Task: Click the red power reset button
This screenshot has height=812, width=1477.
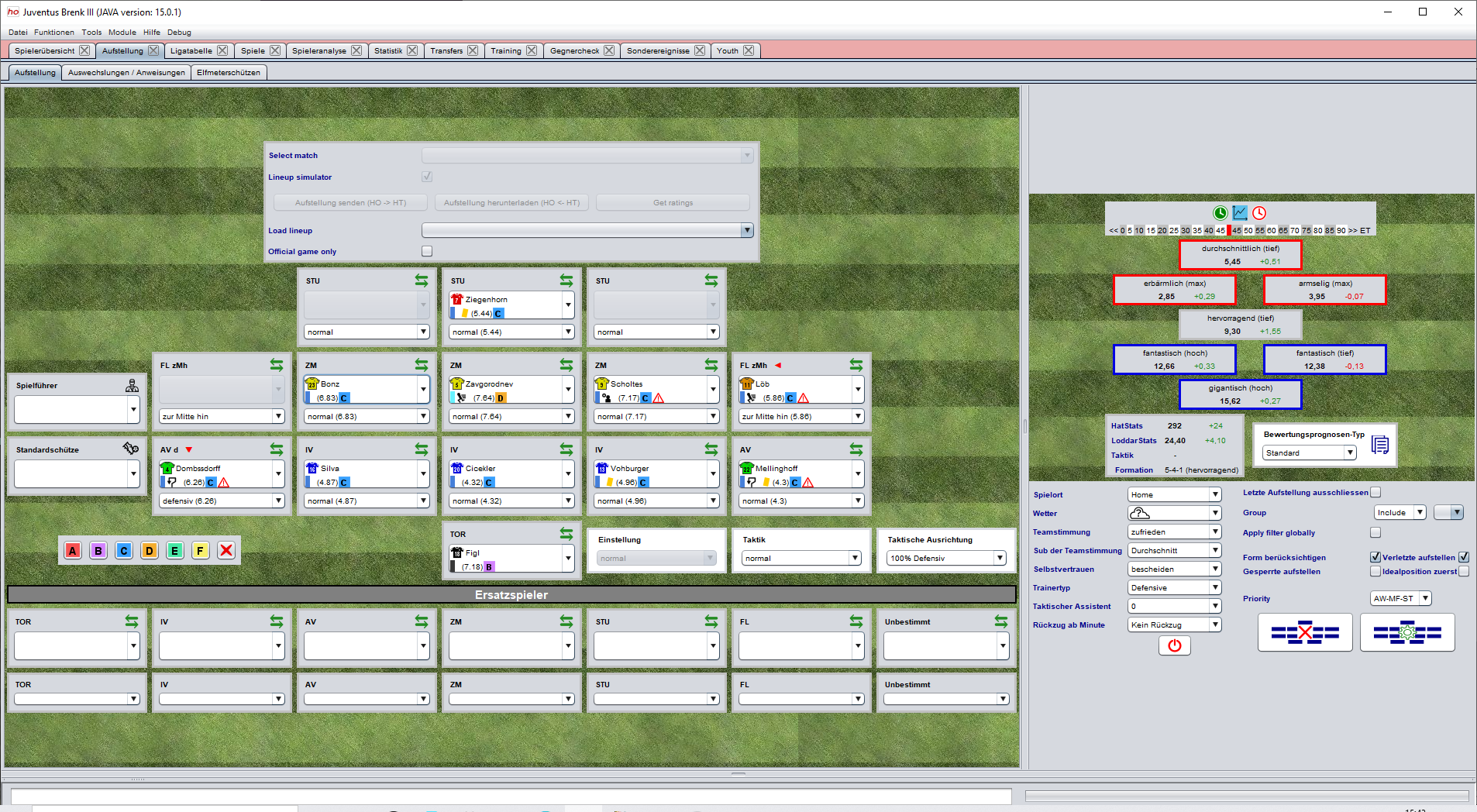Action: 1174,645
